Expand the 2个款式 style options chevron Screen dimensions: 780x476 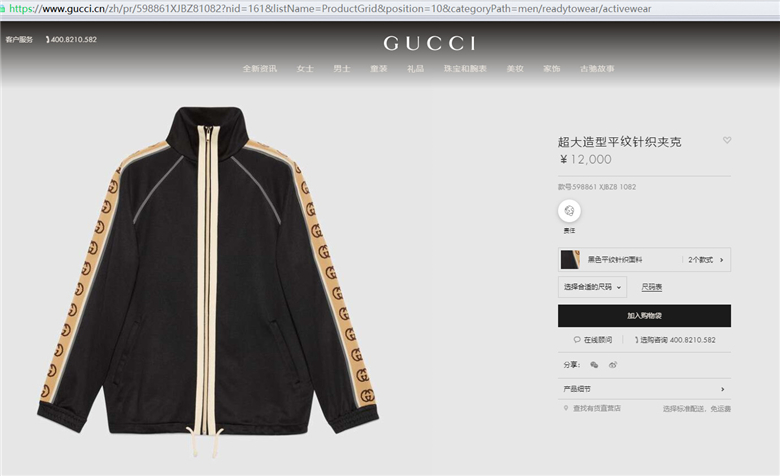click(x=722, y=260)
